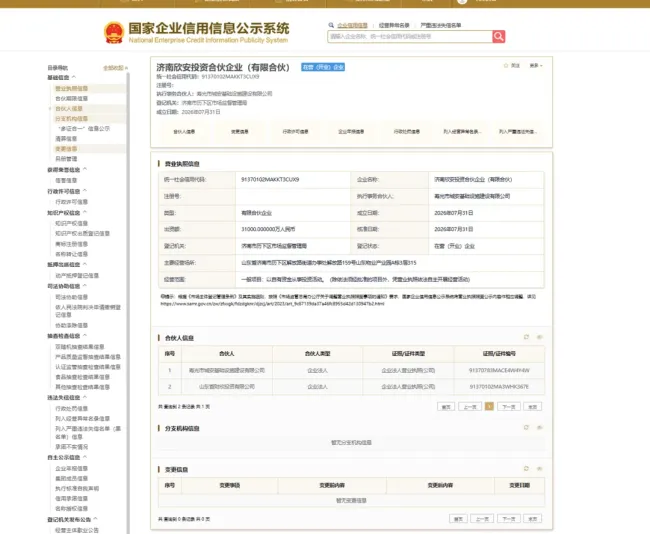Click the sidebar vertical scrollbar
Viewport: 650px width, 534px height.
128,303
